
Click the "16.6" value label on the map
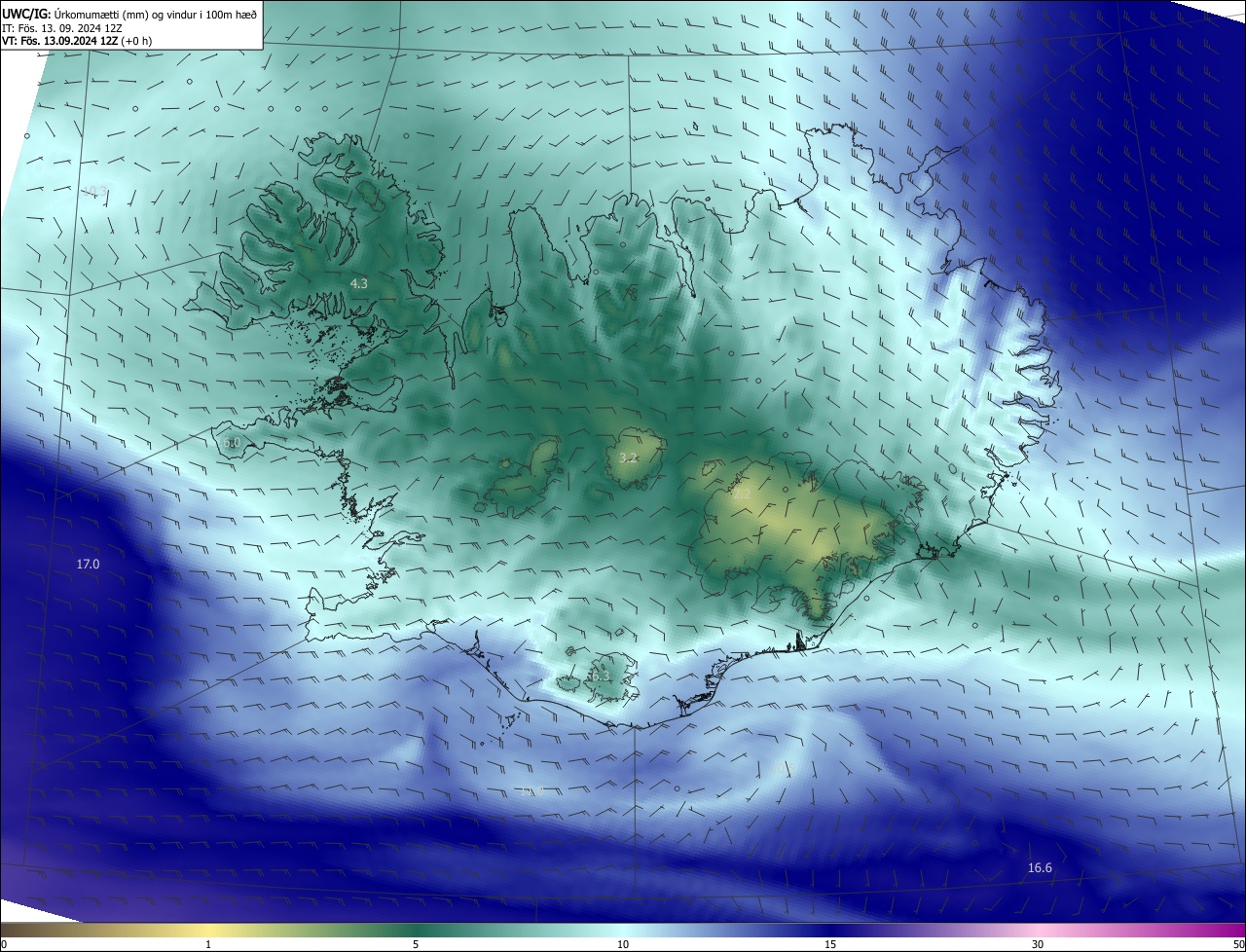click(x=1040, y=867)
